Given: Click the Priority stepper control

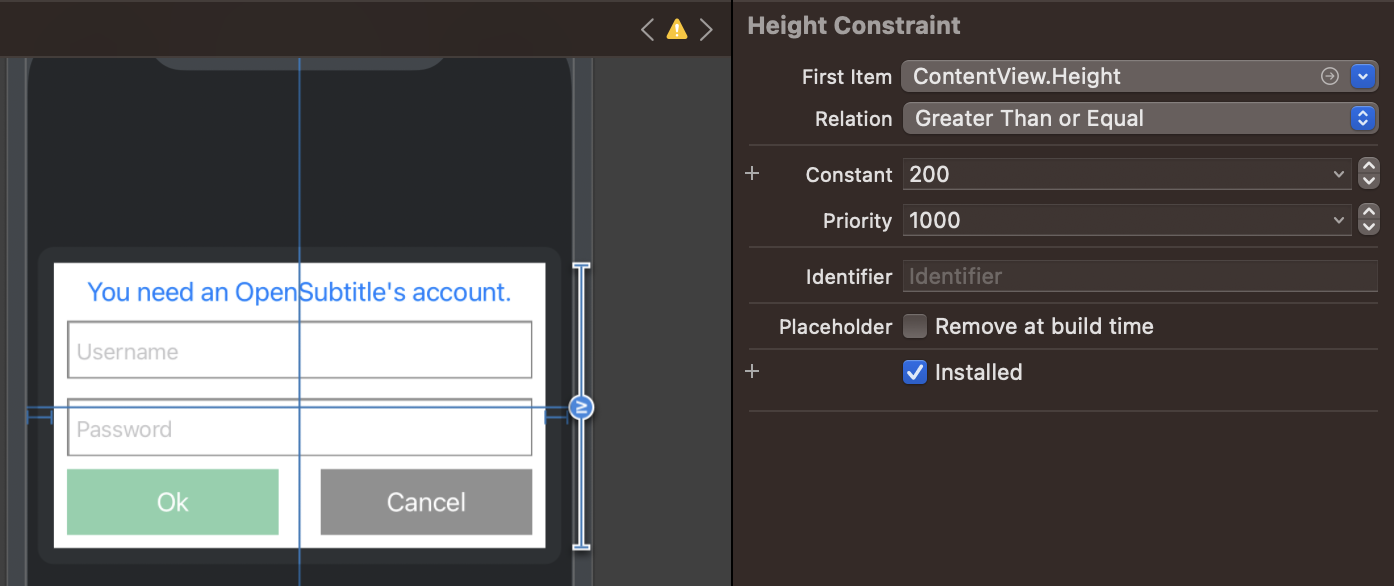Looking at the screenshot, I should pos(1369,220).
